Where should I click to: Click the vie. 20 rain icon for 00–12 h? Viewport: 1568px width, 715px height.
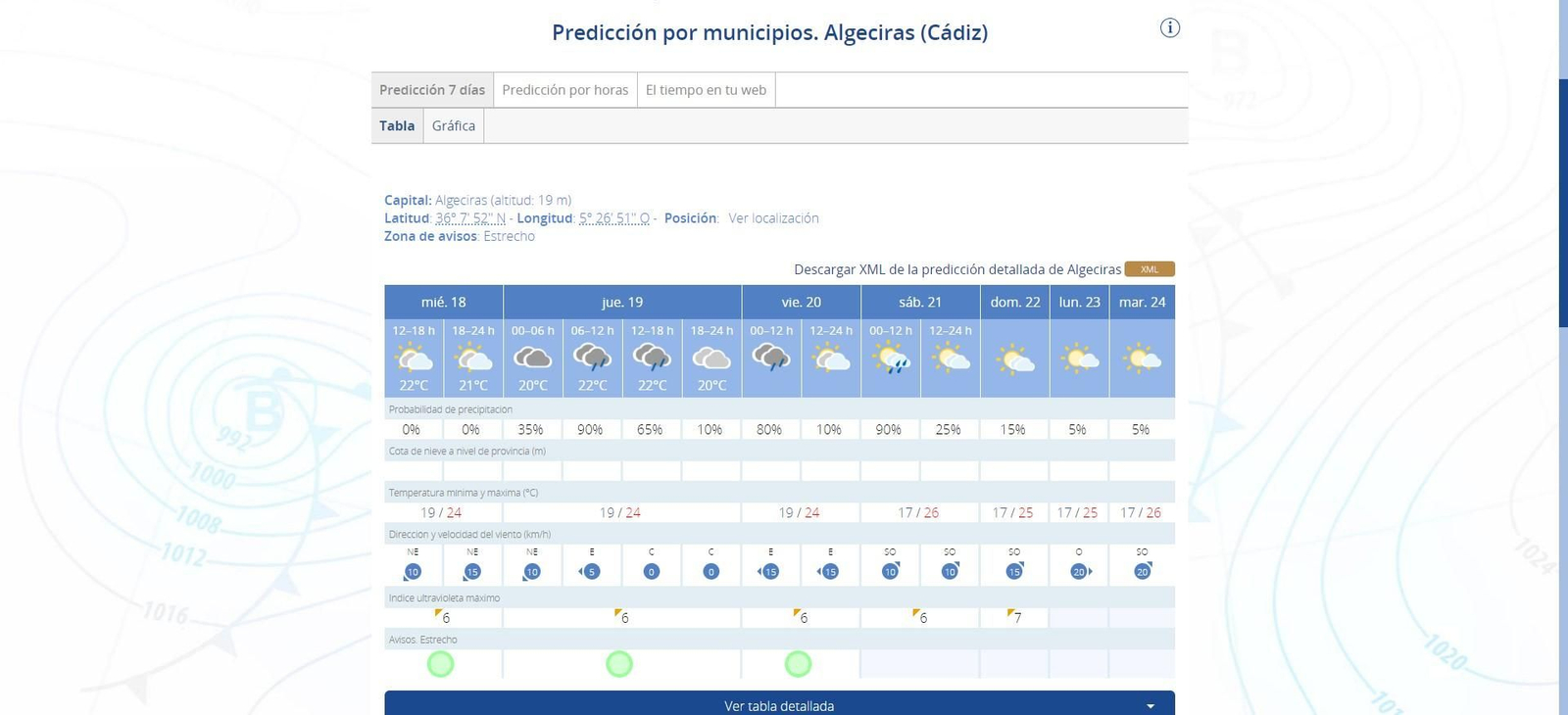click(772, 358)
